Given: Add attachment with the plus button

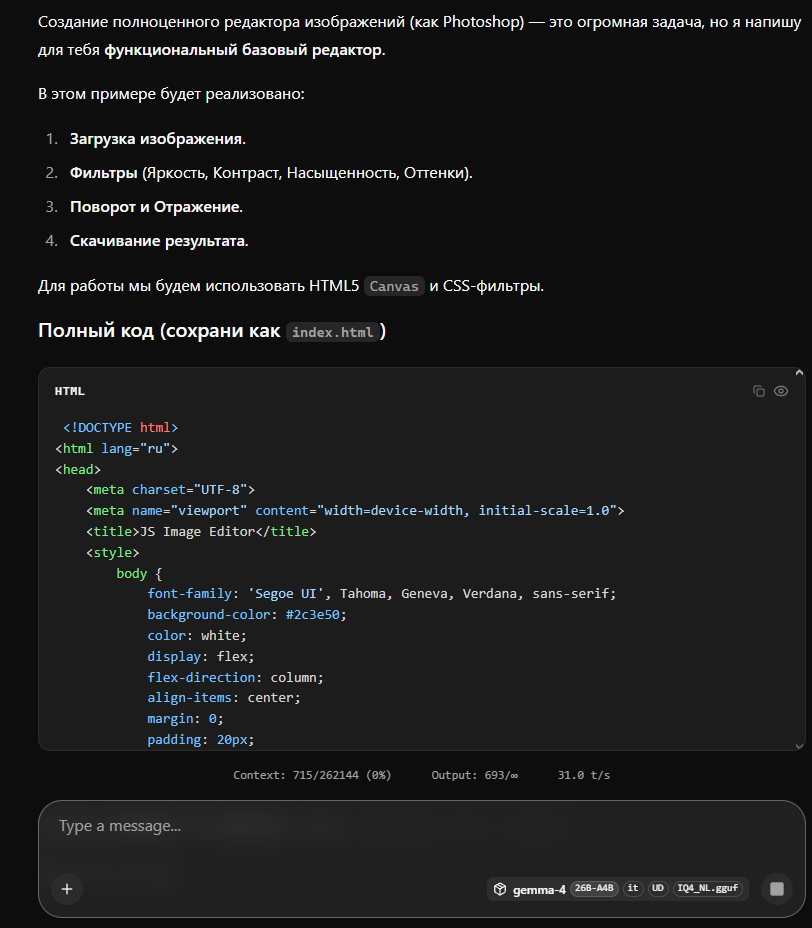Looking at the screenshot, I should [67, 888].
